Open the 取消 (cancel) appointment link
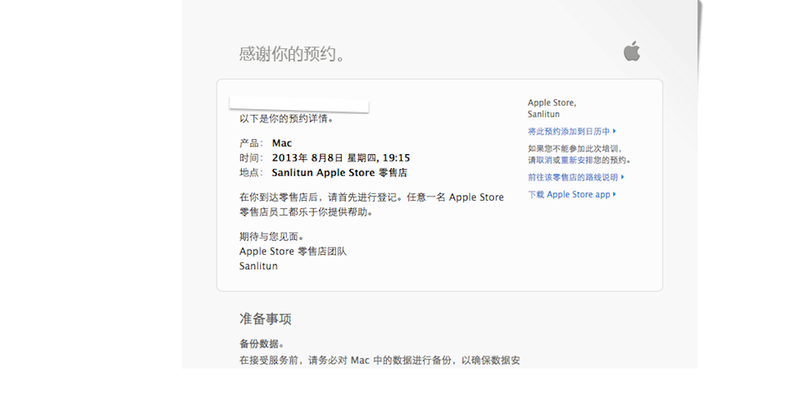Screen dimensions: 800x399 click(544, 160)
